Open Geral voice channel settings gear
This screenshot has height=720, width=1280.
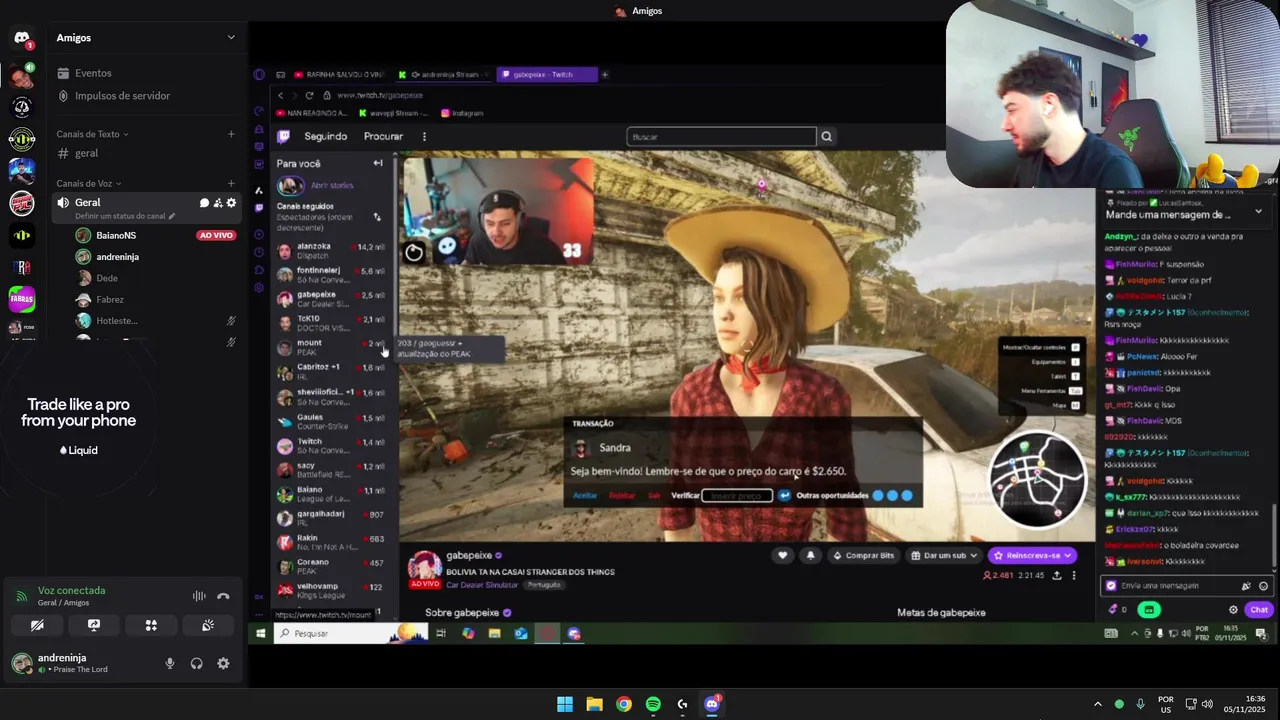click(x=231, y=203)
